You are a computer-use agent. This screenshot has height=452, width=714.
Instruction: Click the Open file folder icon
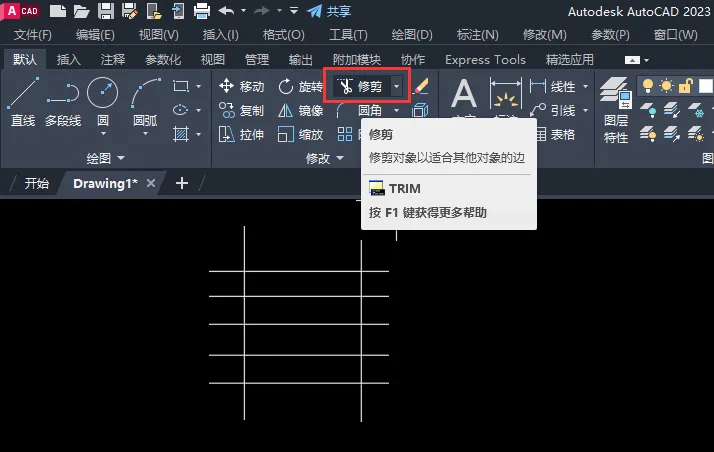(82, 10)
